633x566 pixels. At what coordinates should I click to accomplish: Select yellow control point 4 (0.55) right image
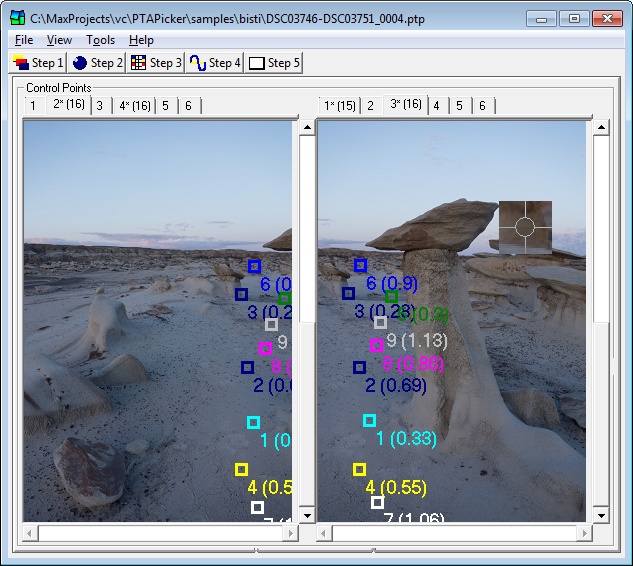point(359,470)
